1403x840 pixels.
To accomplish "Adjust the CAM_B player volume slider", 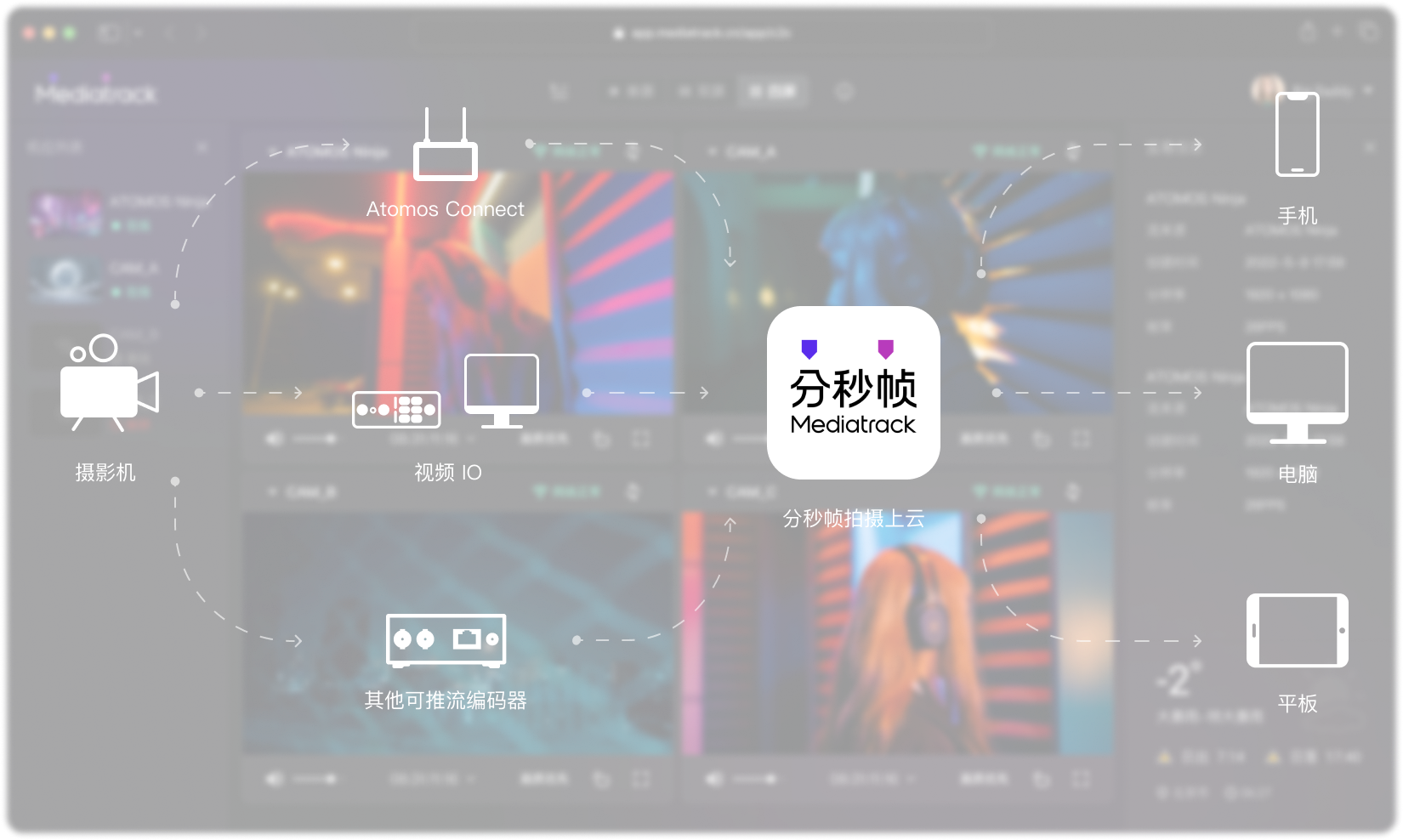I will pyautogui.click(x=315, y=779).
